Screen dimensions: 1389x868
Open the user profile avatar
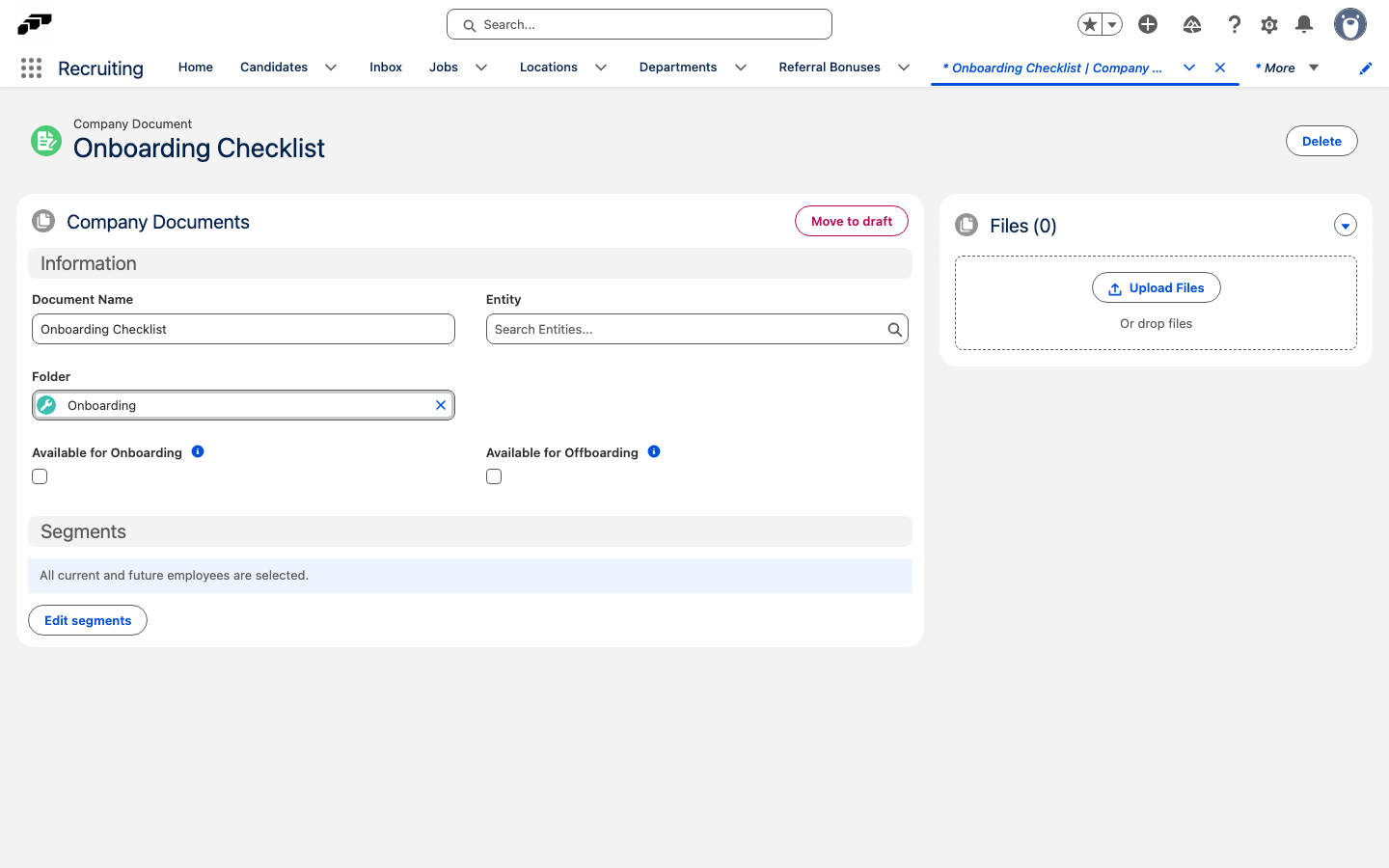[x=1350, y=24]
